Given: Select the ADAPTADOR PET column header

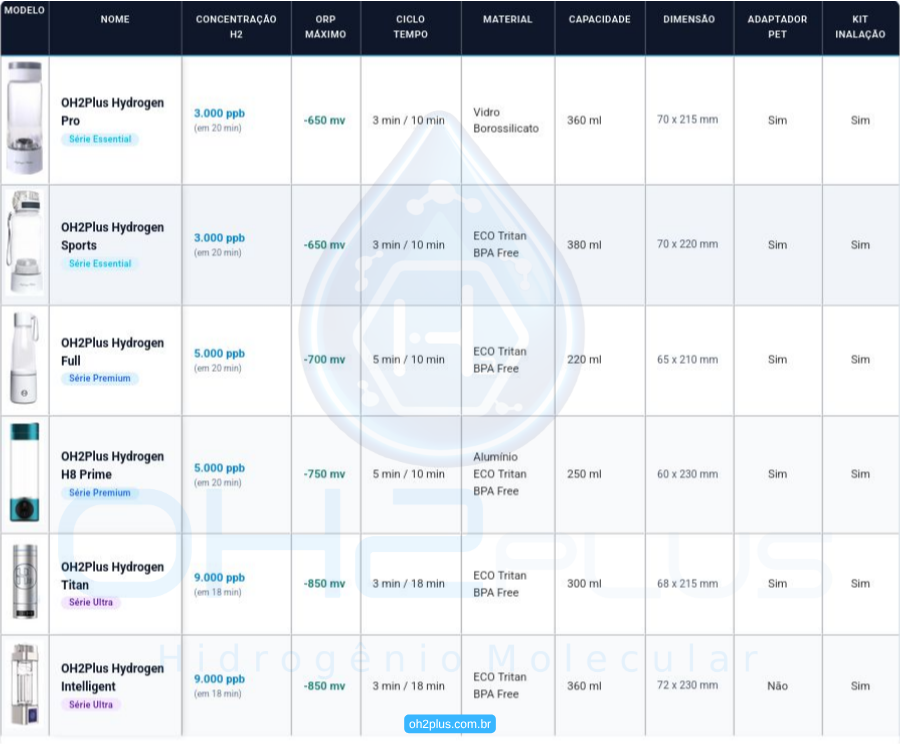Looking at the screenshot, I should click(777, 26).
